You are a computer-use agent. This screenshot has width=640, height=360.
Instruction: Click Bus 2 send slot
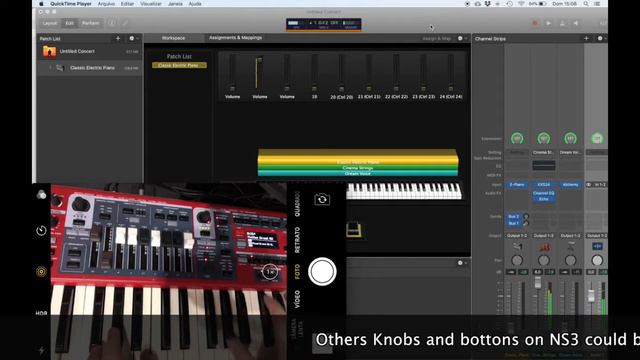coord(513,217)
